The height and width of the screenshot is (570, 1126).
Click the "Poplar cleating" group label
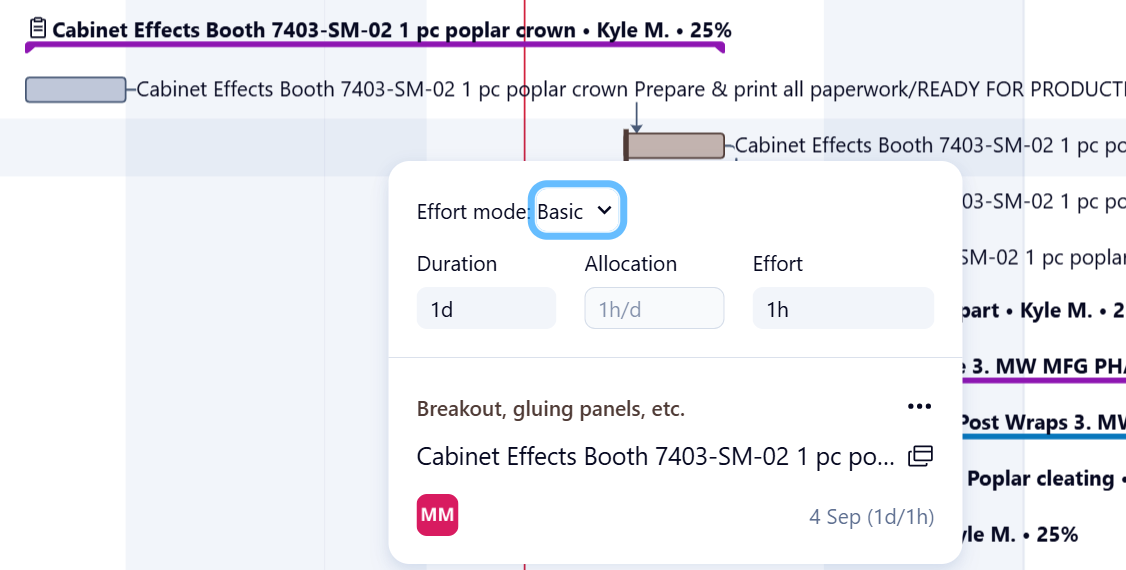tap(1040, 479)
